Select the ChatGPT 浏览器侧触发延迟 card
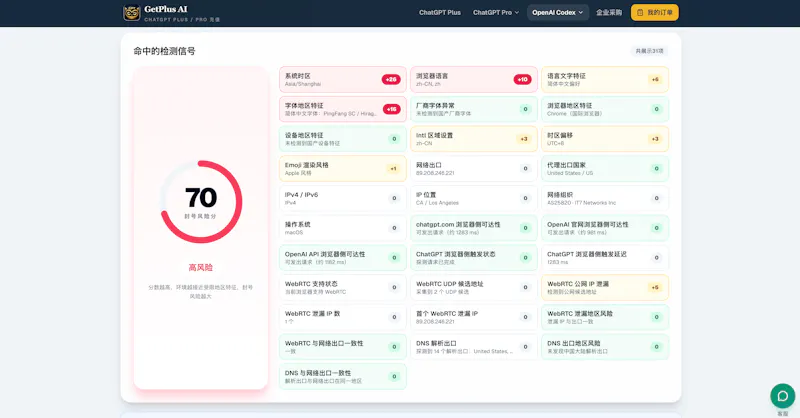 605,258
